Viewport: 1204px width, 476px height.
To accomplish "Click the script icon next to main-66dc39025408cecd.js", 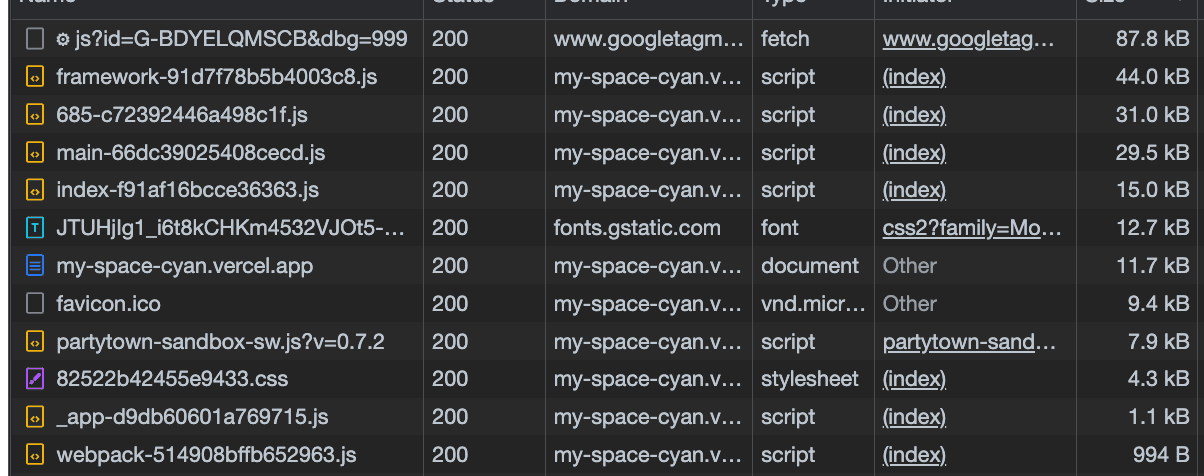I will [x=35, y=153].
